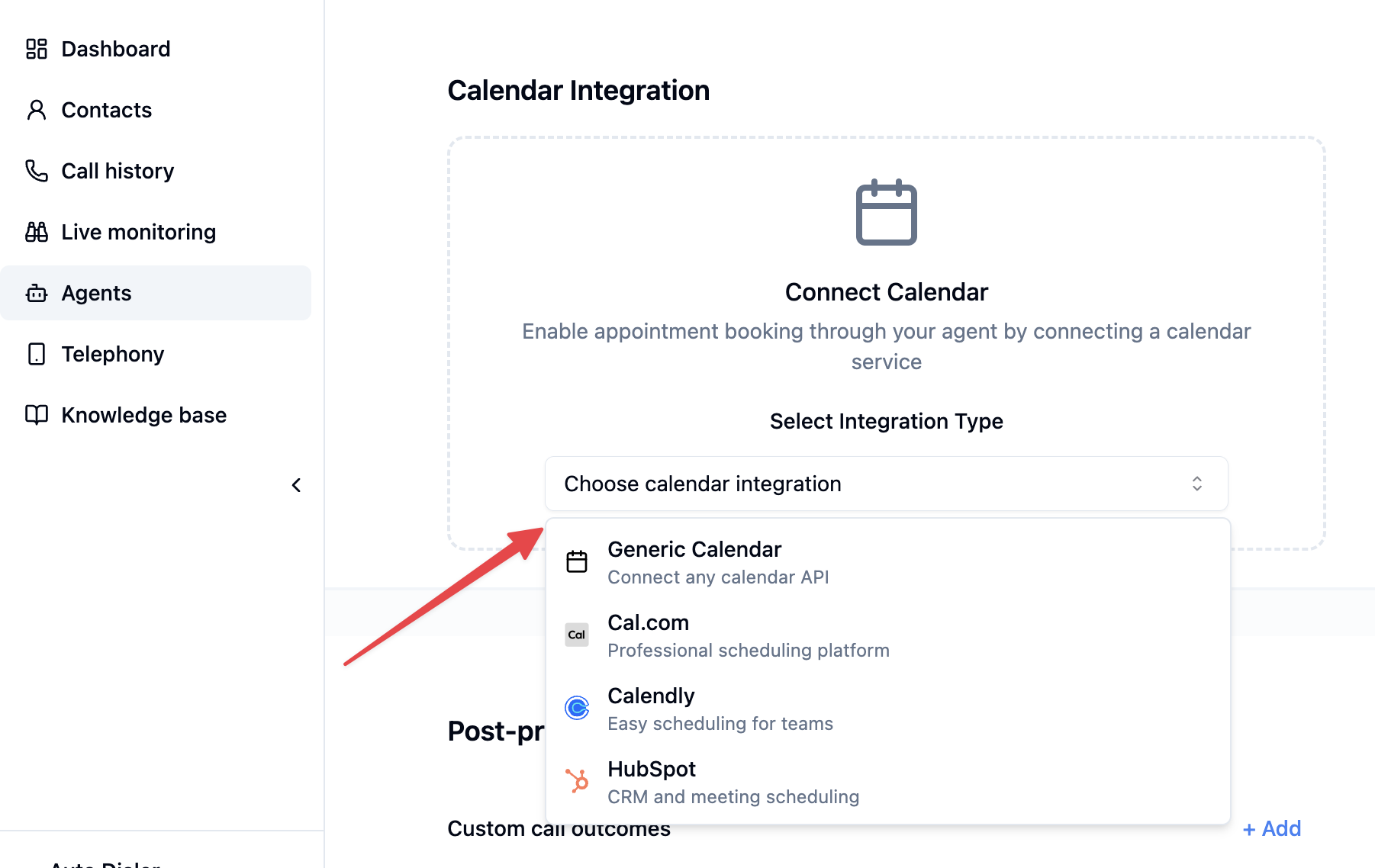Click the Calendly blue circle icon
Image resolution: width=1375 pixels, height=868 pixels.
point(578,708)
